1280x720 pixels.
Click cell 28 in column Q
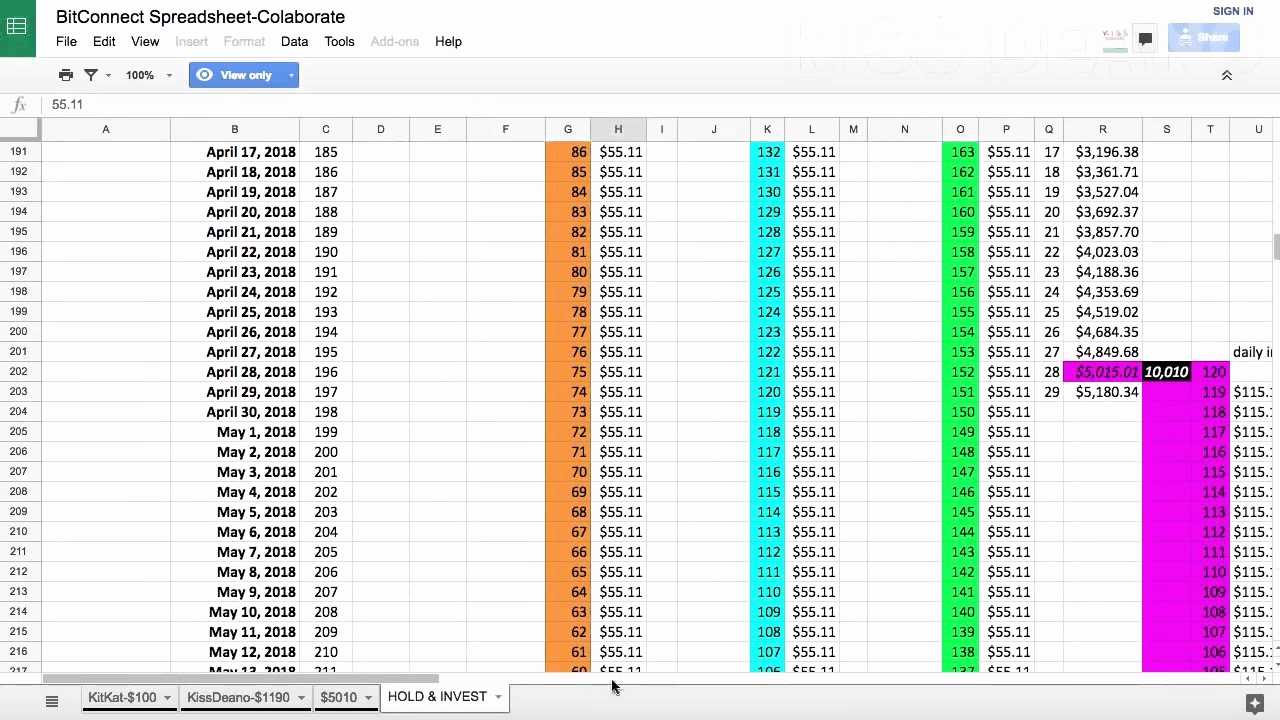[1049, 372]
